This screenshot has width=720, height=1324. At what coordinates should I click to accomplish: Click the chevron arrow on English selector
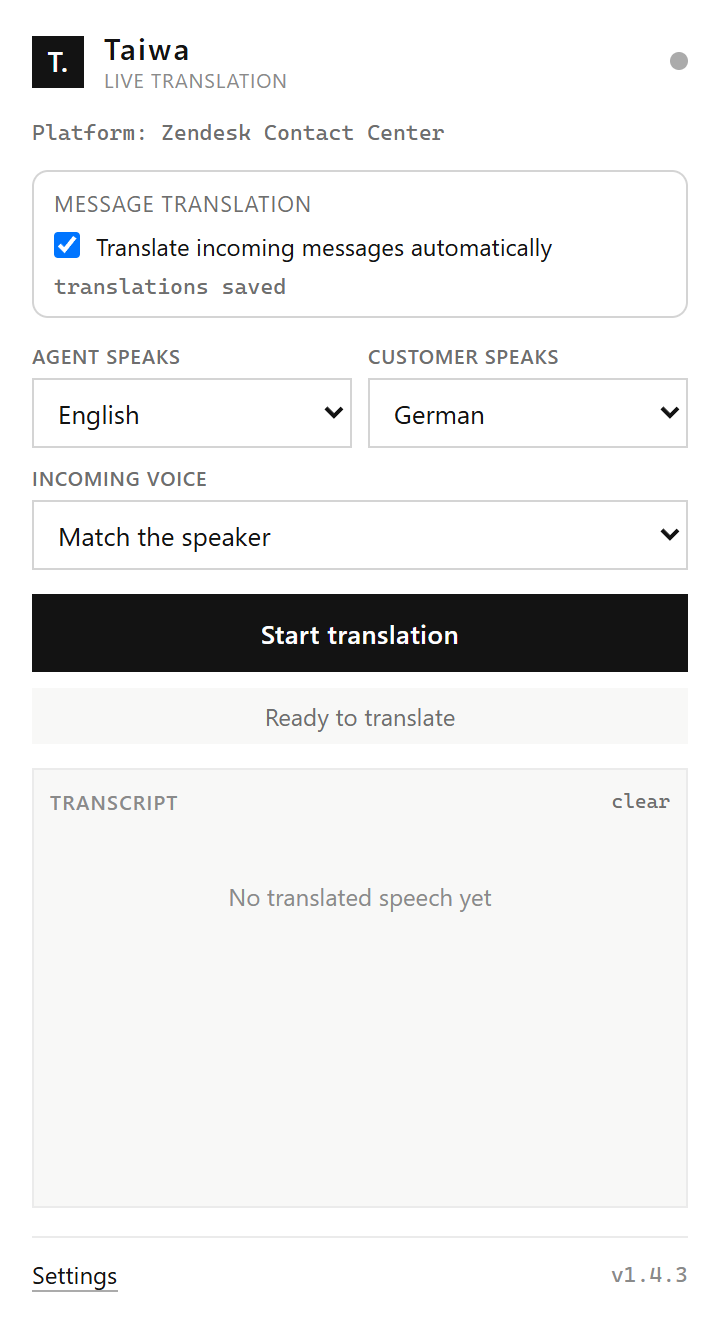334,412
